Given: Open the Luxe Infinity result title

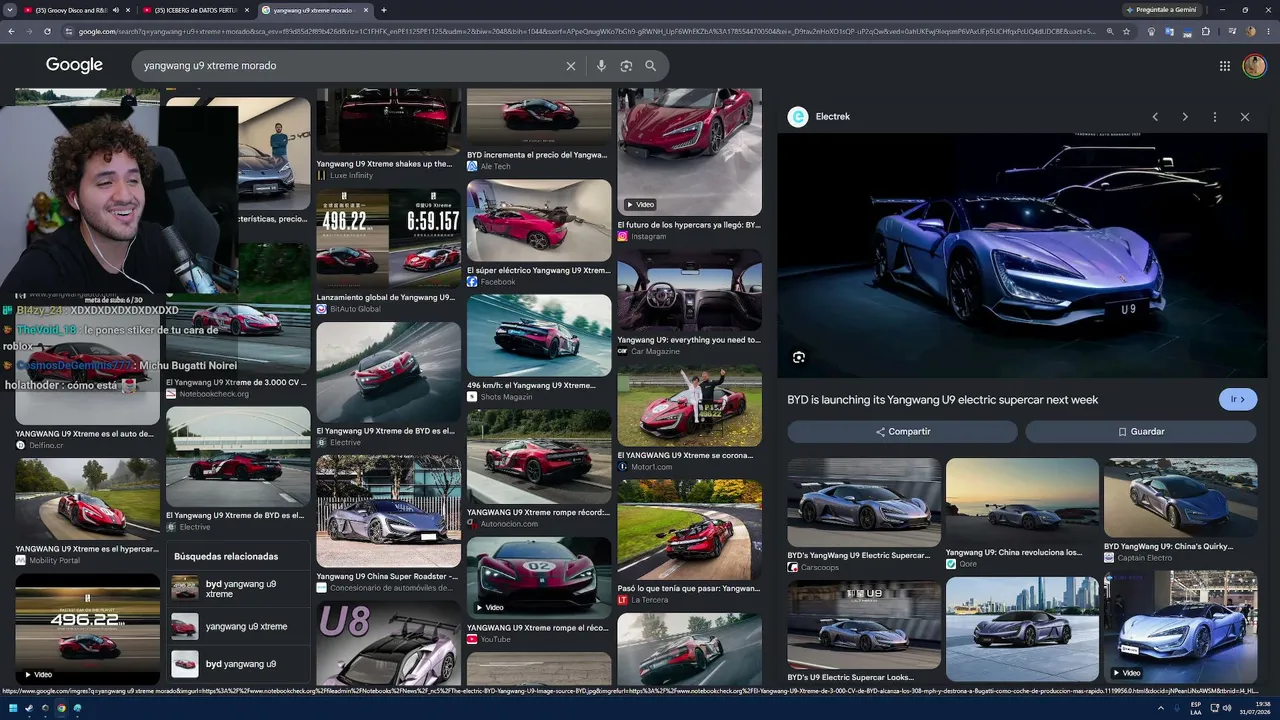Looking at the screenshot, I should tap(384, 164).
